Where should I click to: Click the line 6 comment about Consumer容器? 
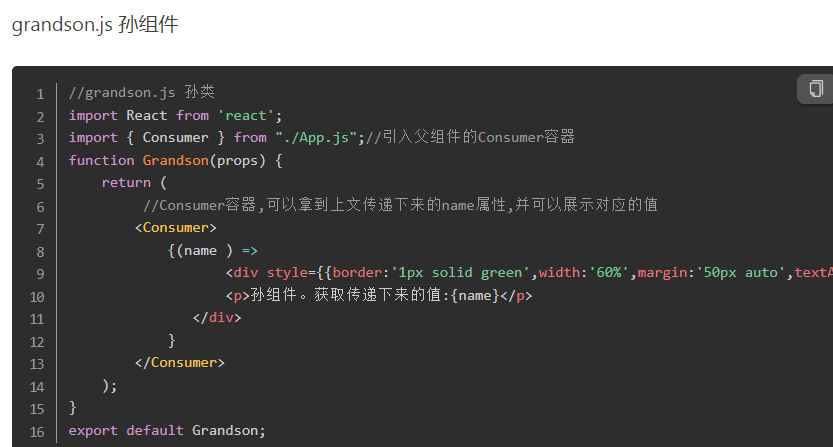[x=401, y=205]
